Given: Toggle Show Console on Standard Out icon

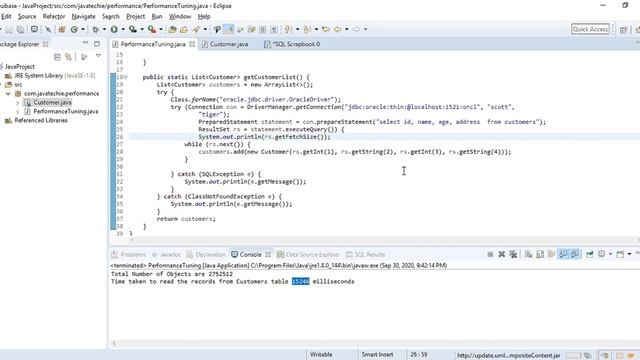Looking at the screenshot, I should coord(563,254).
